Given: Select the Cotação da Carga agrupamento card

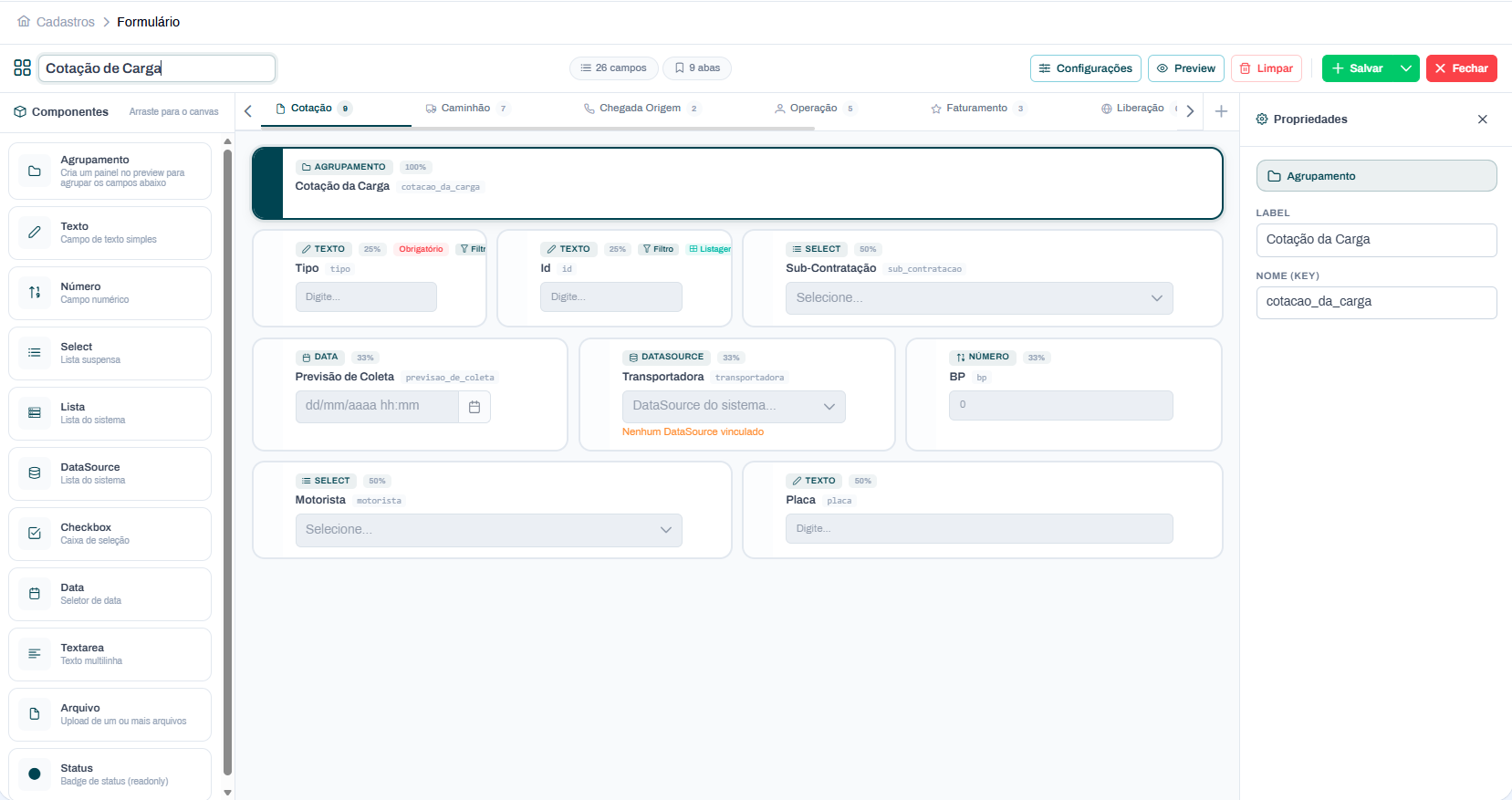Looking at the screenshot, I should 737,183.
